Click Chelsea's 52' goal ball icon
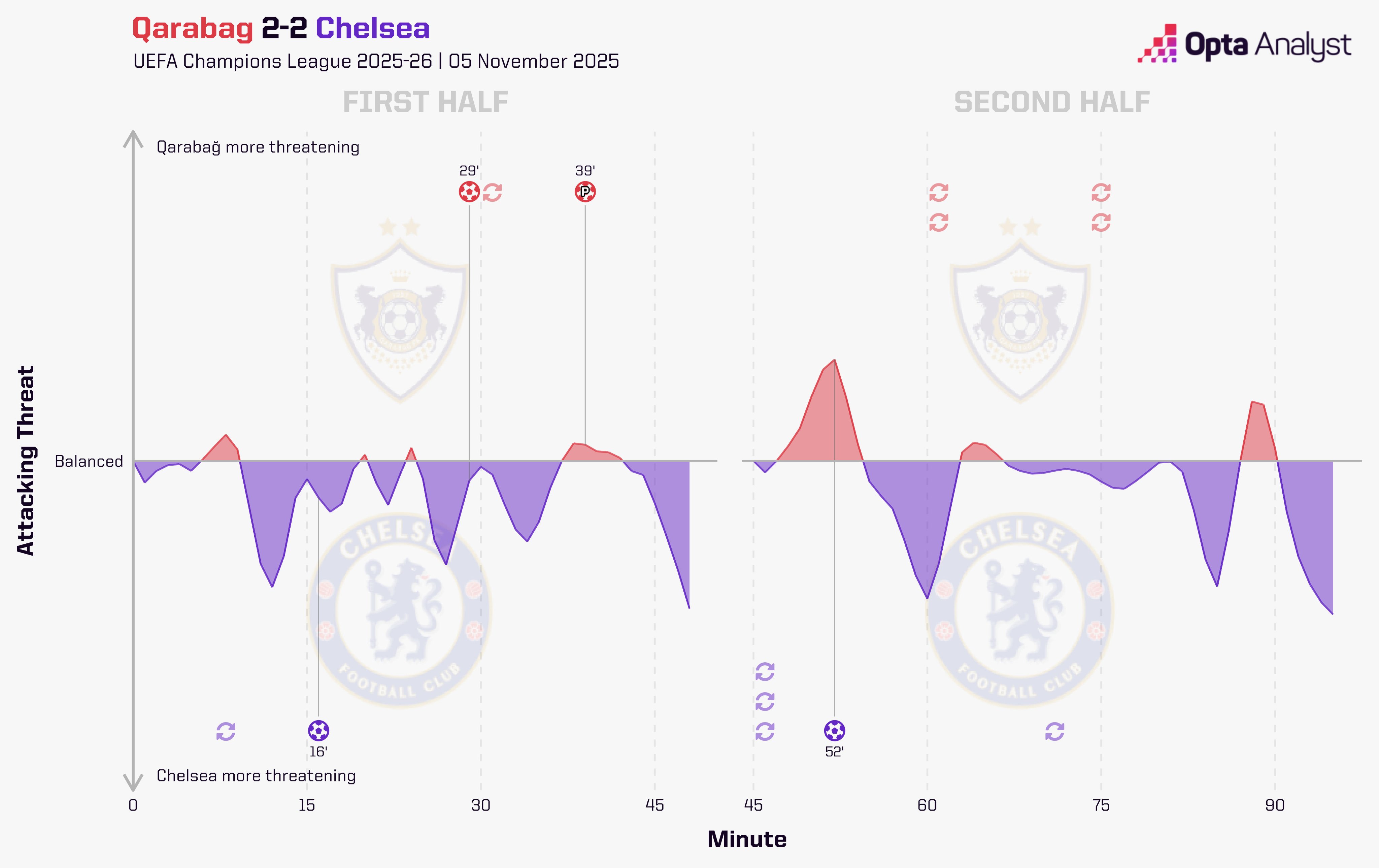The width and height of the screenshot is (1379, 868). (x=834, y=731)
